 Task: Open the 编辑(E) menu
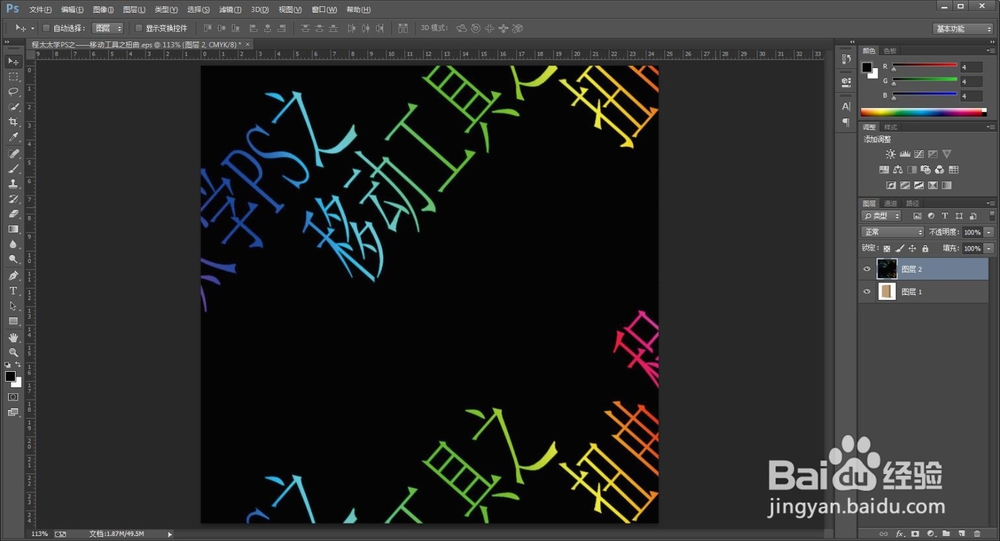[72, 10]
